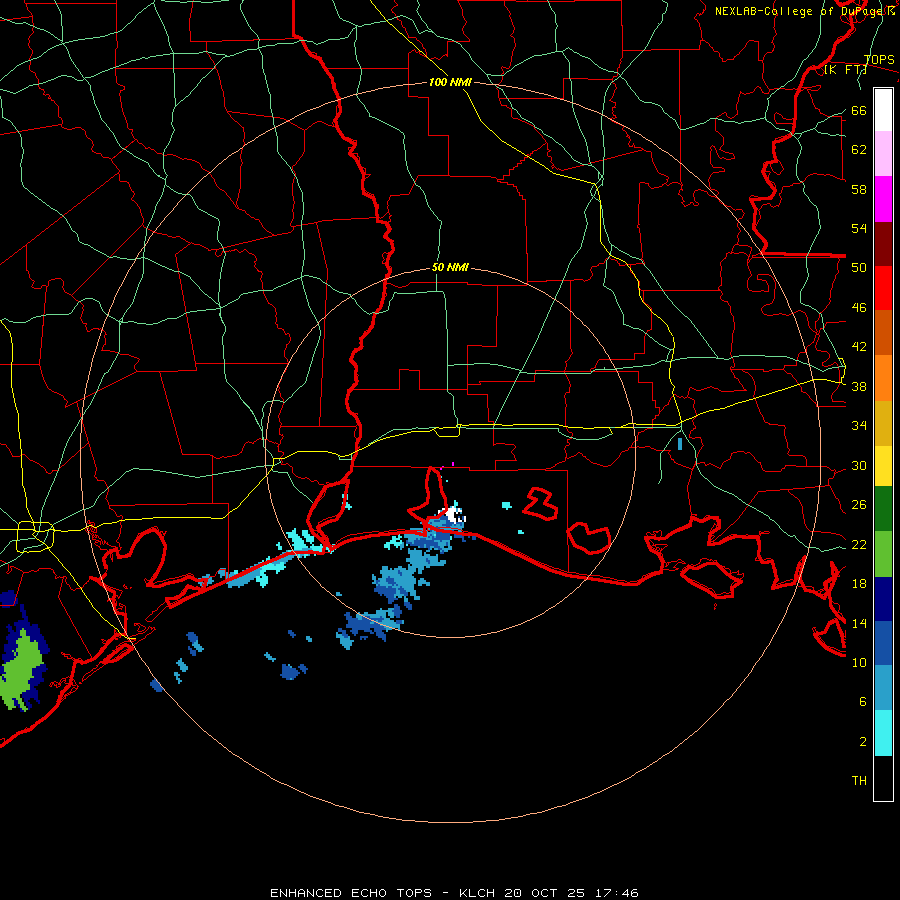
Task: Select the dark red legend swatch
Action: click(883, 244)
